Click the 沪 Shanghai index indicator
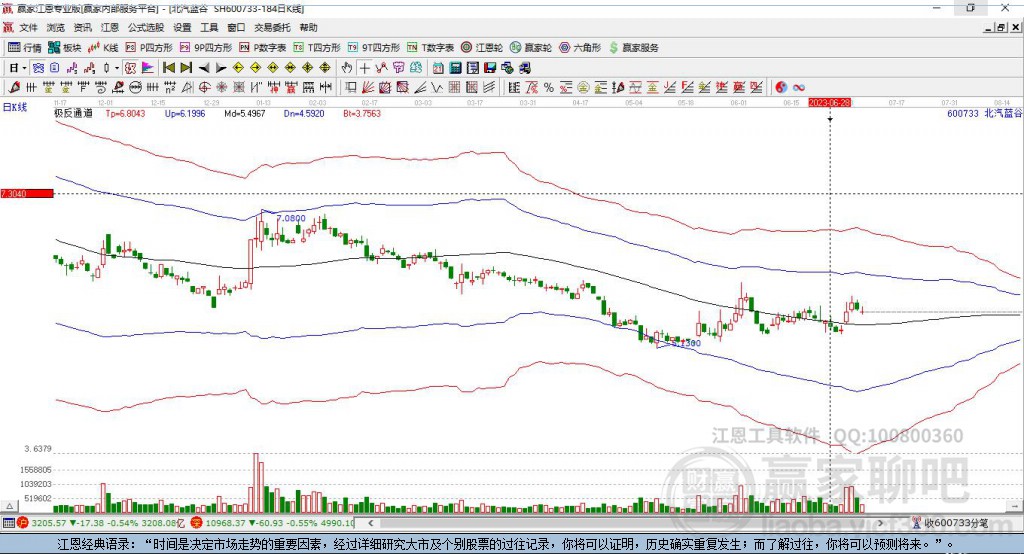The width and height of the screenshot is (1024, 554). [23, 523]
